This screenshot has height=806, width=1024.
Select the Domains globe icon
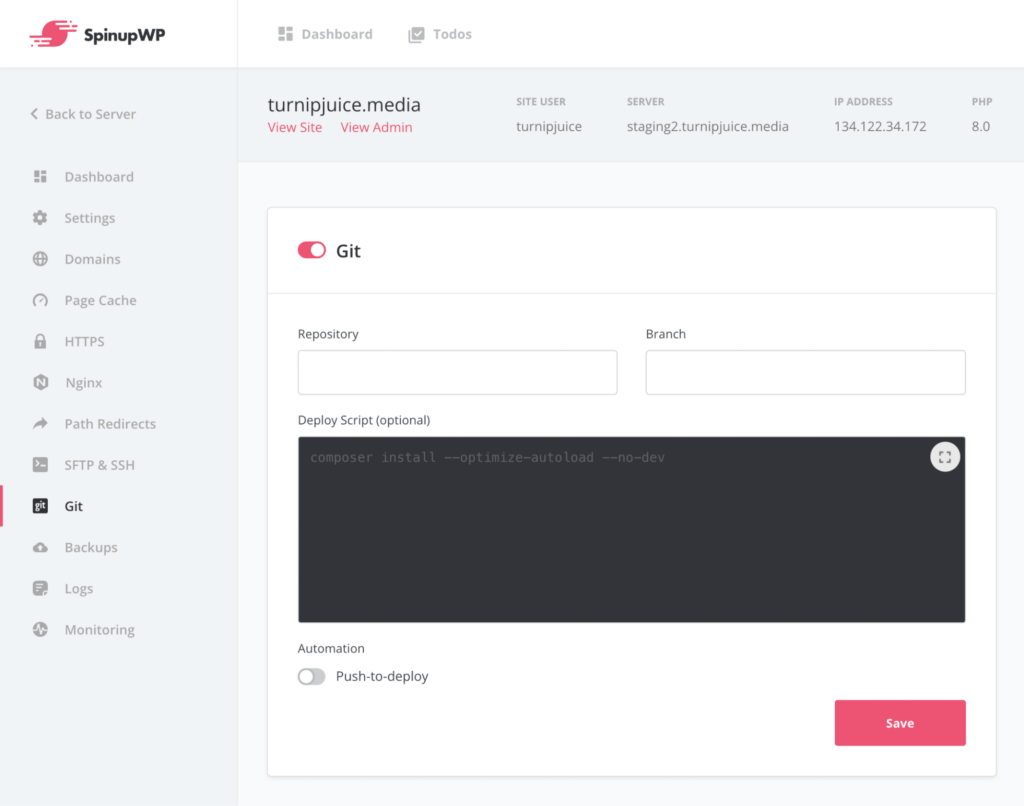click(40, 258)
